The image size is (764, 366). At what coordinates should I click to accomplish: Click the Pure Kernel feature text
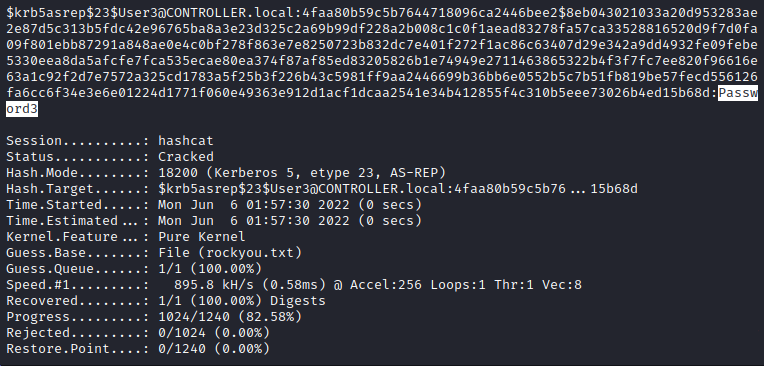pos(202,237)
